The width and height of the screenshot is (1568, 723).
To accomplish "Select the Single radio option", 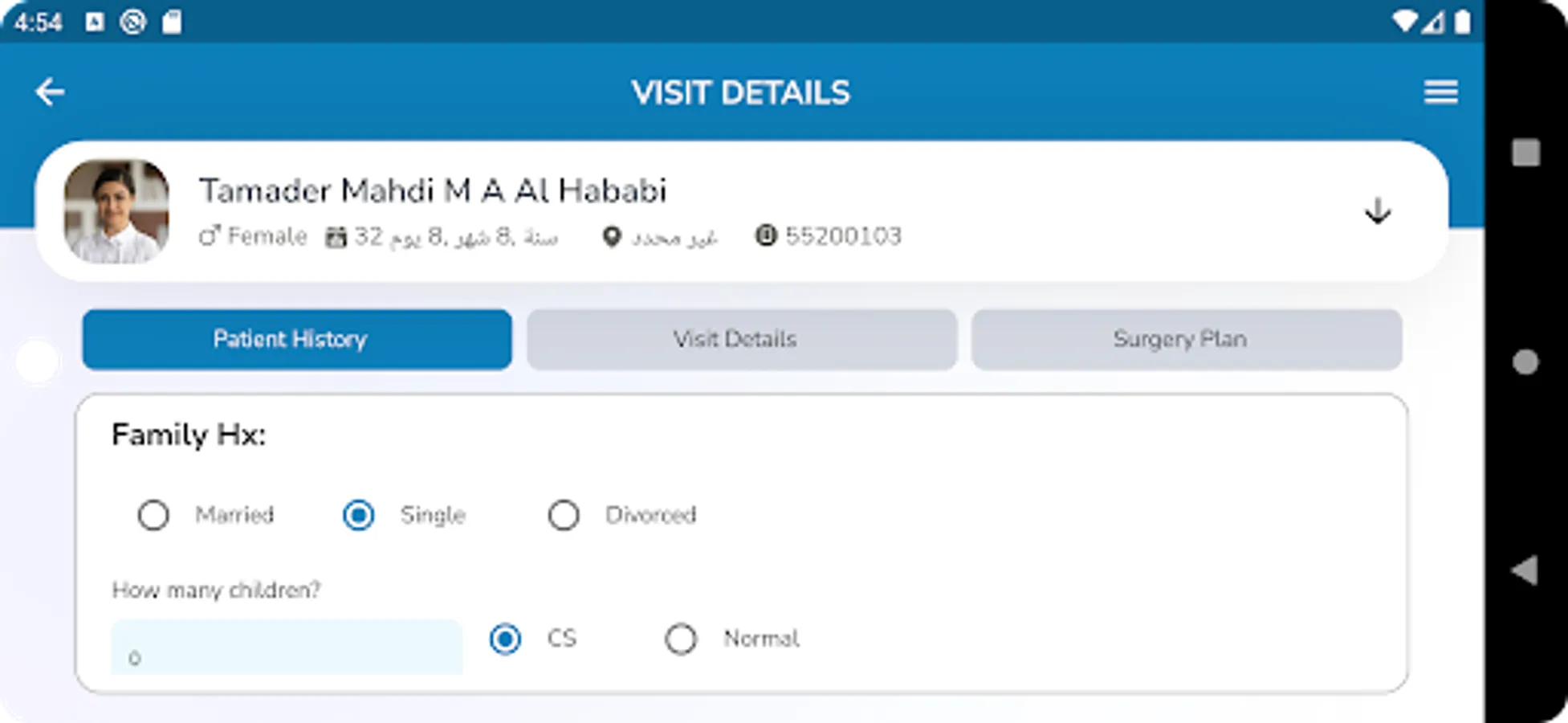I will pos(358,515).
